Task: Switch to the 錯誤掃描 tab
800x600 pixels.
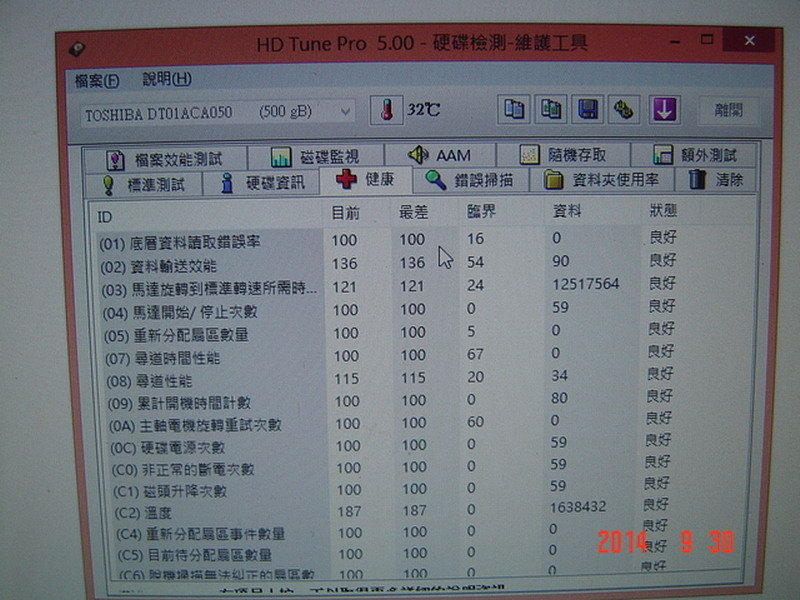Action: point(470,180)
